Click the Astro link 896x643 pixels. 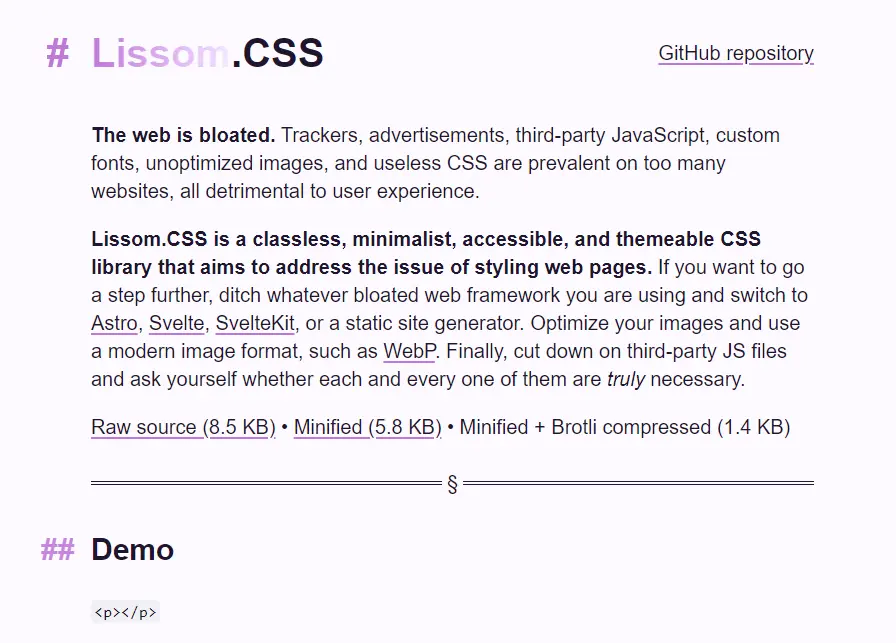(x=115, y=323)
